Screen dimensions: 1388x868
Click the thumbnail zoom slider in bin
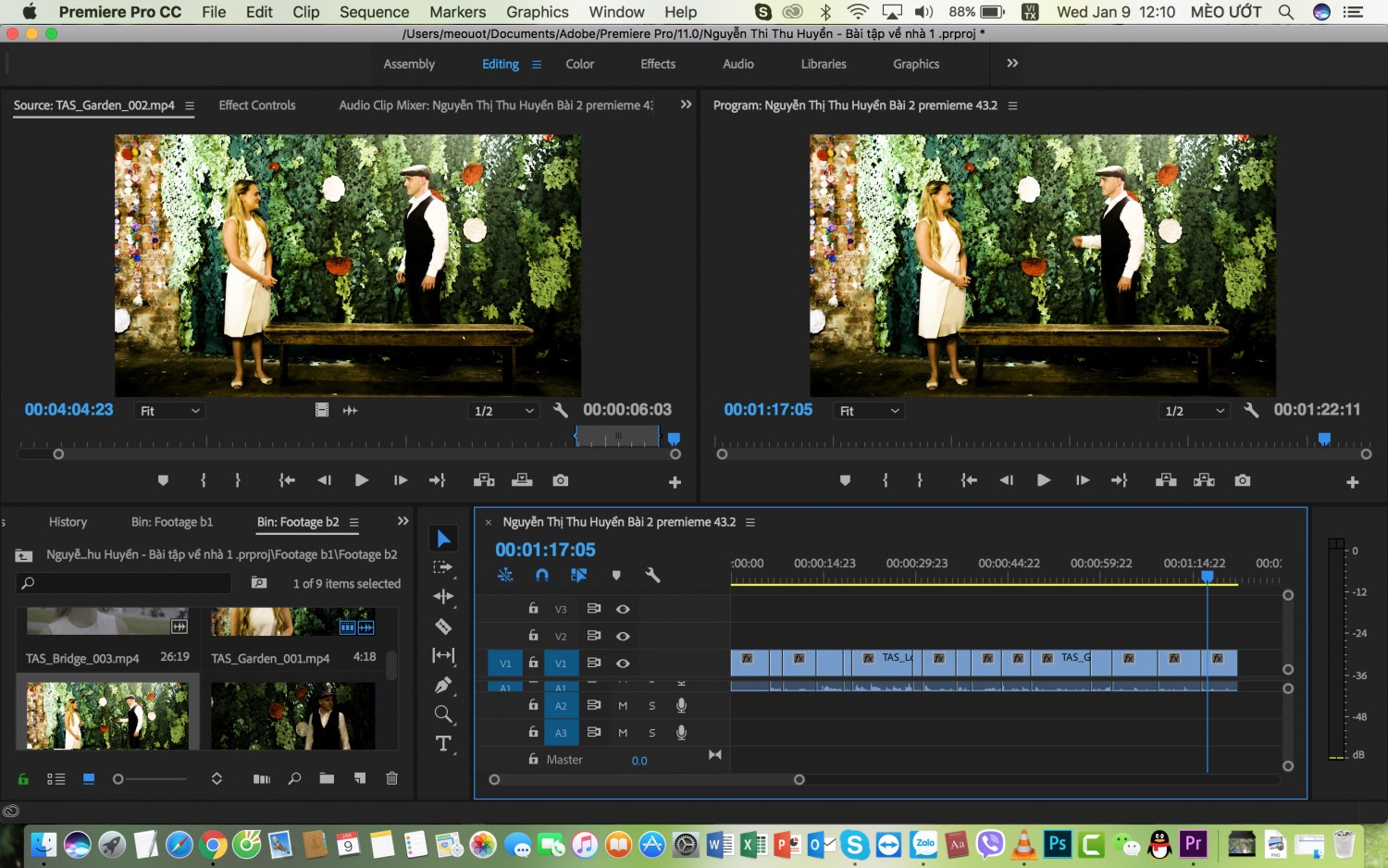[x=118, y=779]
